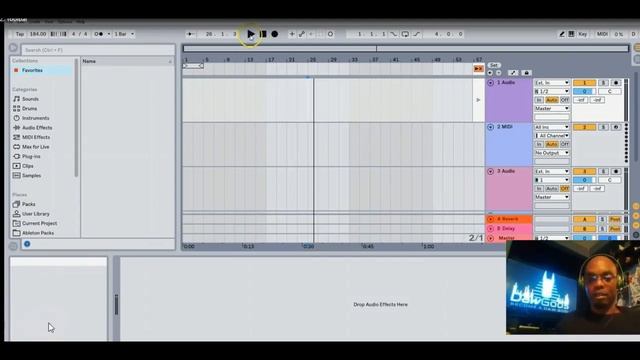Viewport: 640px width, 360px height.
Task: Click the Back to Arrangement orange button
Action: [478, 69]
